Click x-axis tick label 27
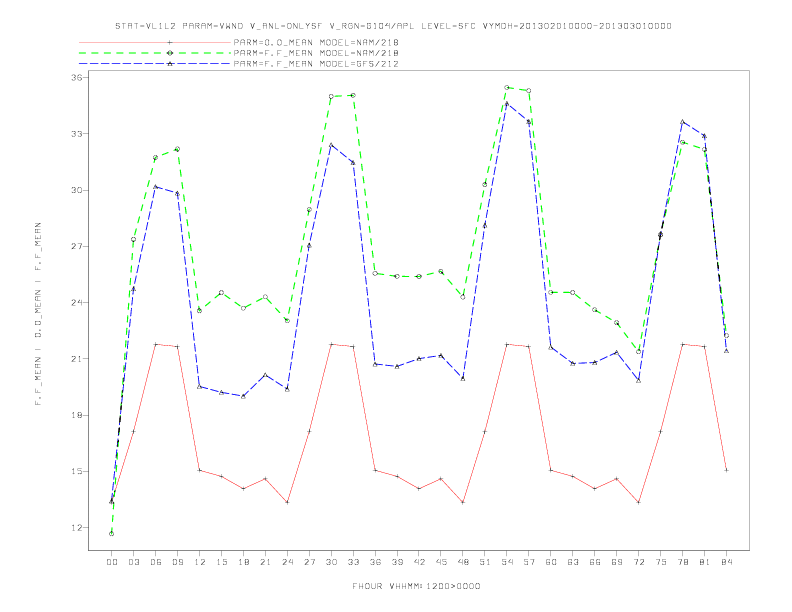The width and height of the screenshot is (792, 612). click(310, 562)
